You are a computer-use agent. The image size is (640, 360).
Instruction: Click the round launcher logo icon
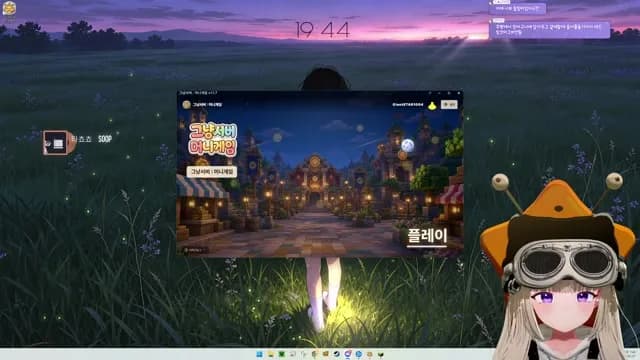[187, 104]
